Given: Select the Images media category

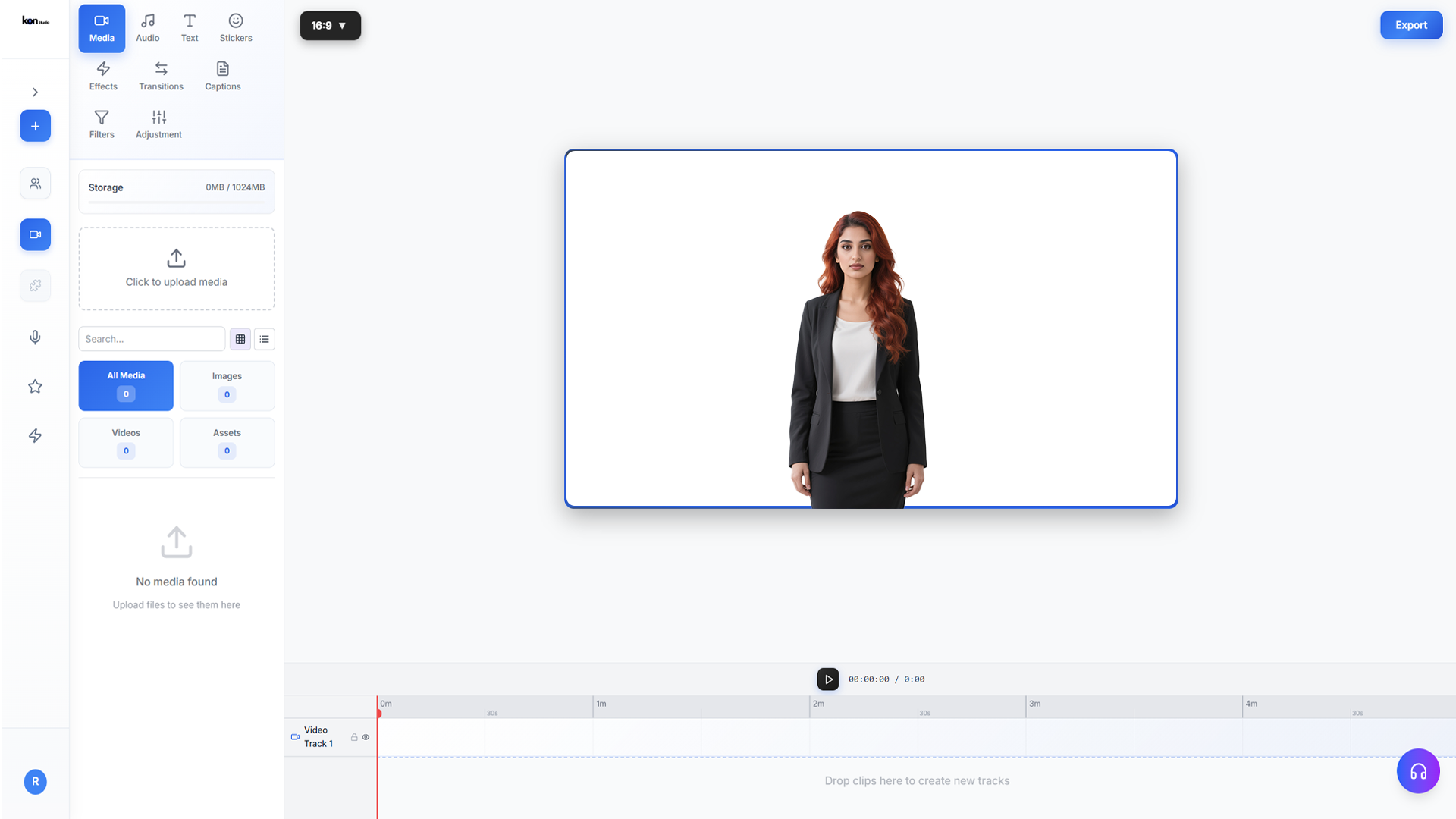Looking at the screenshot, I should 227,385.
